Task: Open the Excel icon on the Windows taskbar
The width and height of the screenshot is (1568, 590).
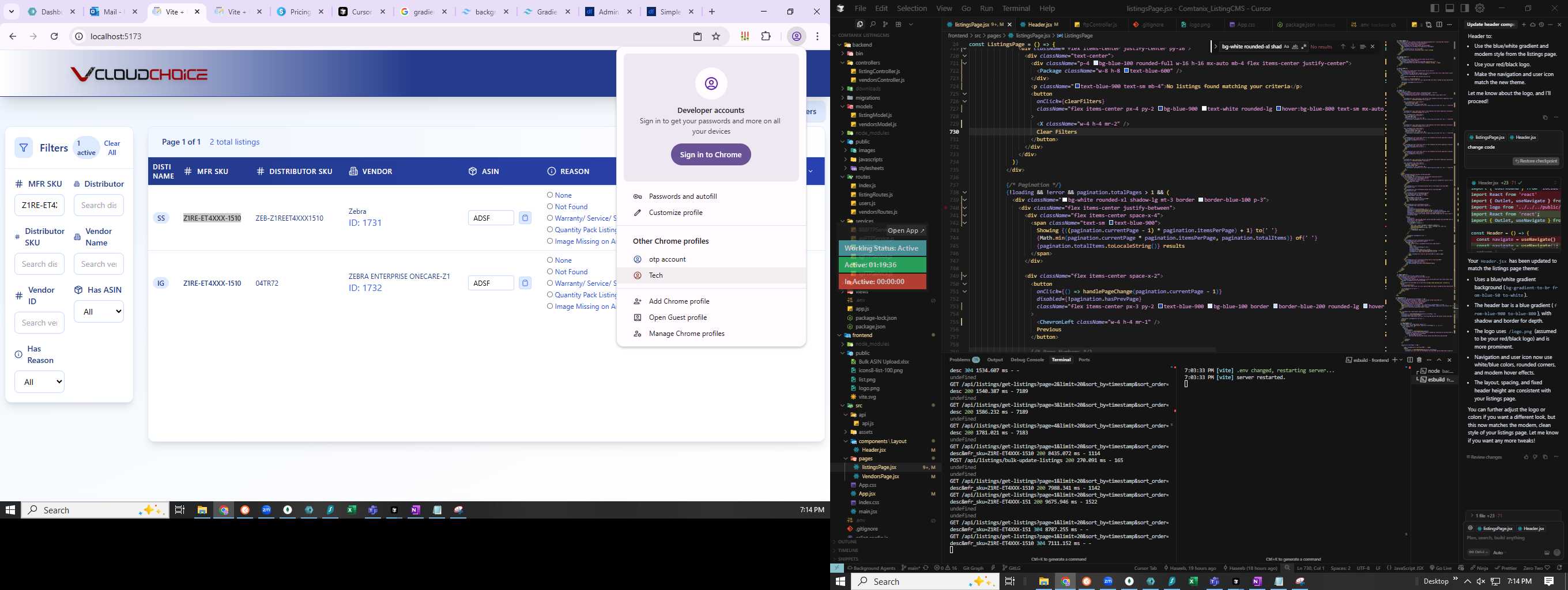Action: point(351,510)
